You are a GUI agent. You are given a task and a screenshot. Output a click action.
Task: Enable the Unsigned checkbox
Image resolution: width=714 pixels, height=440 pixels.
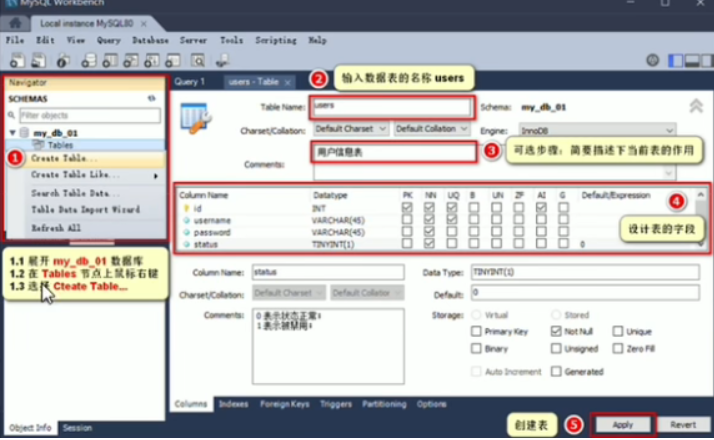[556, 348]
